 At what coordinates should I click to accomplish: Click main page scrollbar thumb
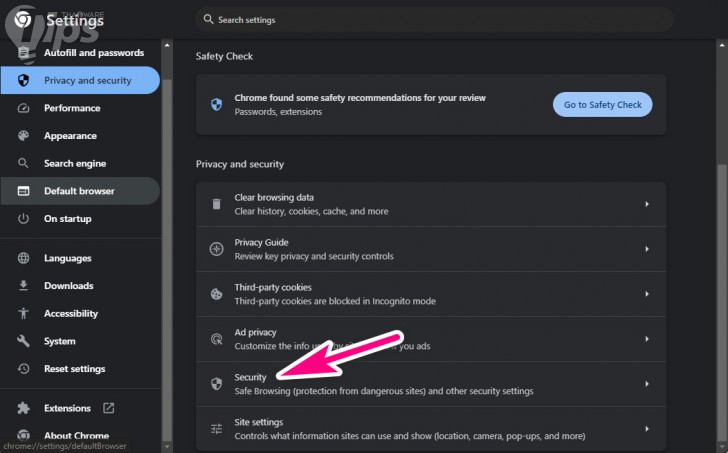click(x=722, y=304)
